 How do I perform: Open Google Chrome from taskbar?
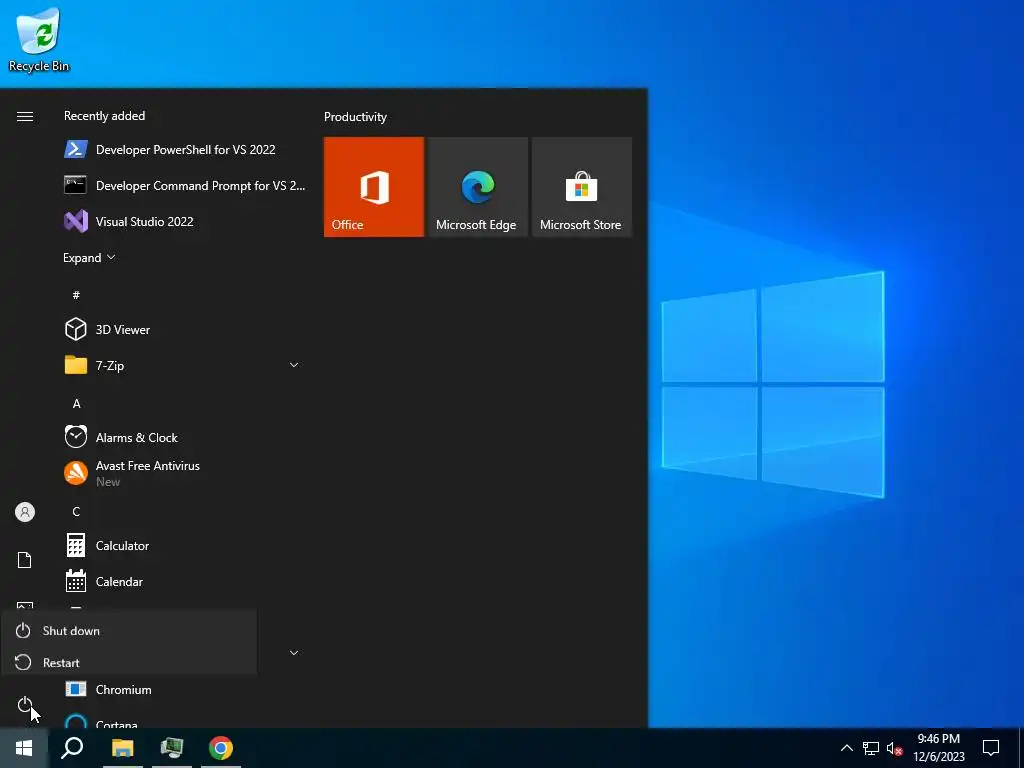tap(221, 748)
